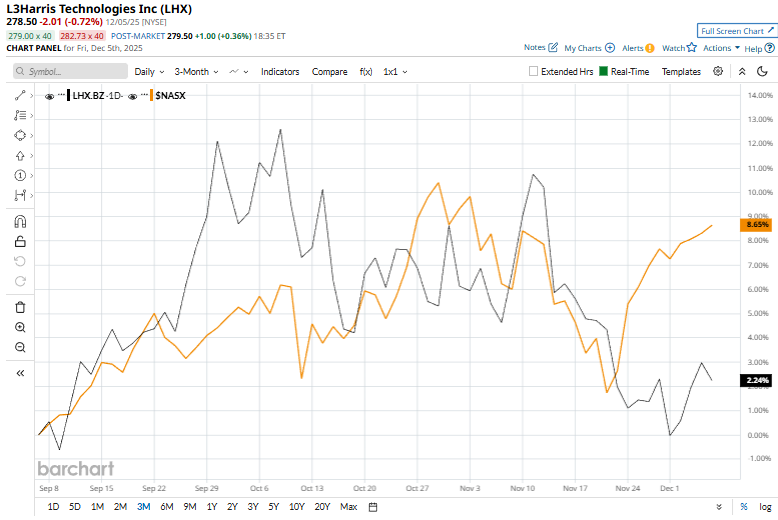This screenshot has width=778, height=520.
Task: Select the line drawing tool
Action: pos(20,95)
